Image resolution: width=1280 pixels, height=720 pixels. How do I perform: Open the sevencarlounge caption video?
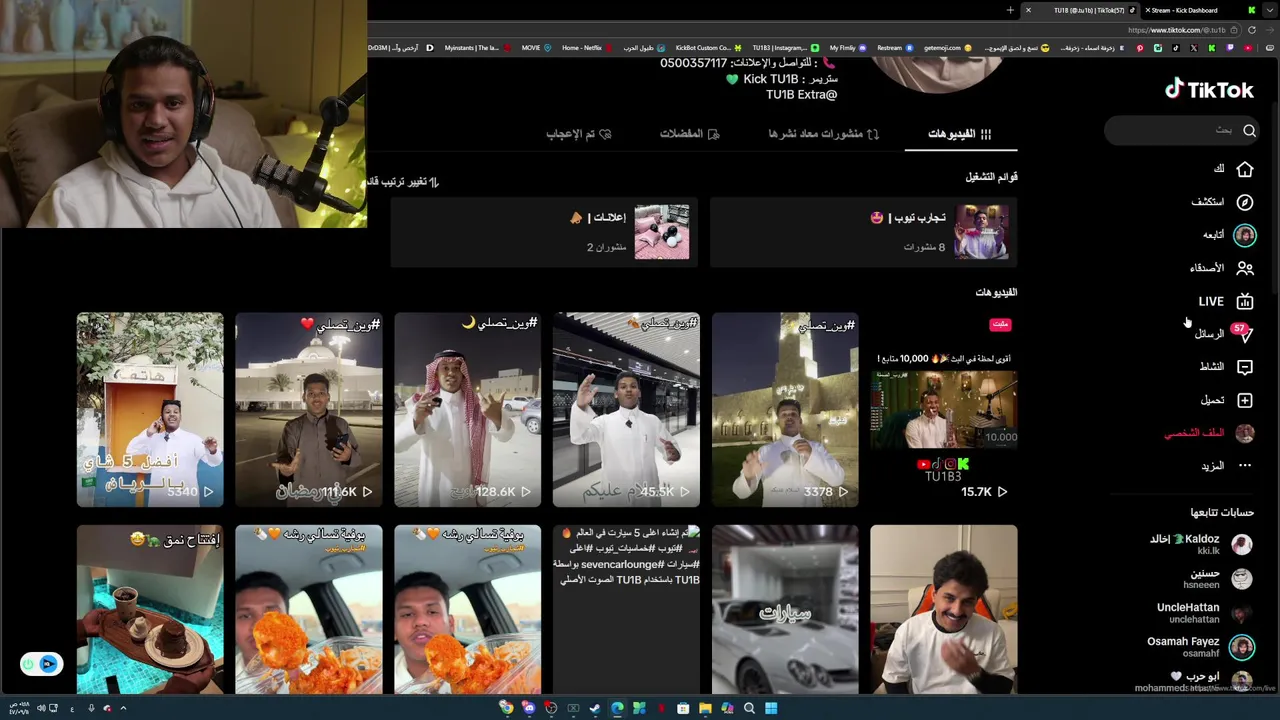point(626,609)
